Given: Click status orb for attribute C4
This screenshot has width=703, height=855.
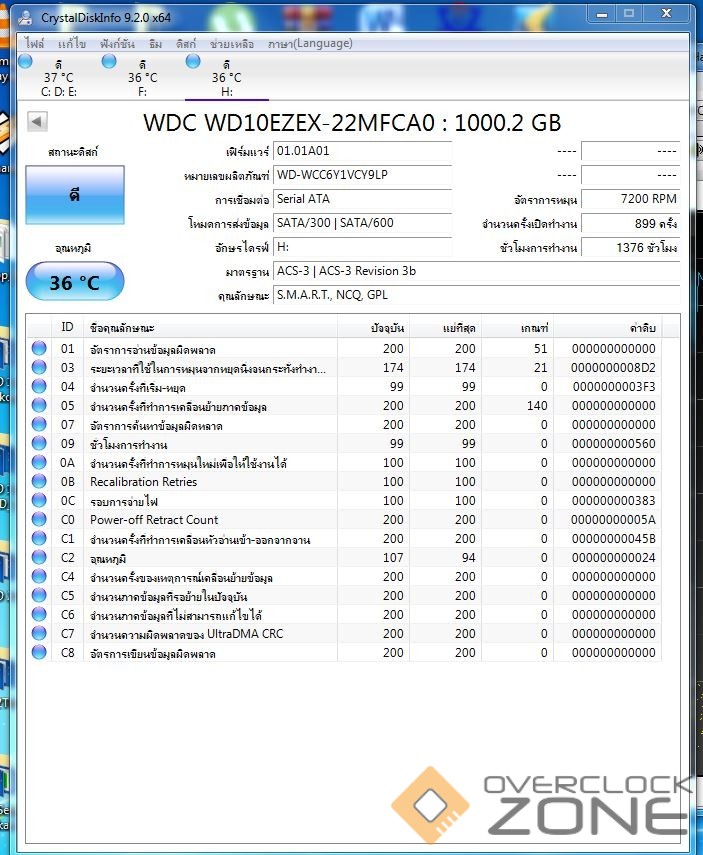Looking at the screenshot, I should point(39,576).
